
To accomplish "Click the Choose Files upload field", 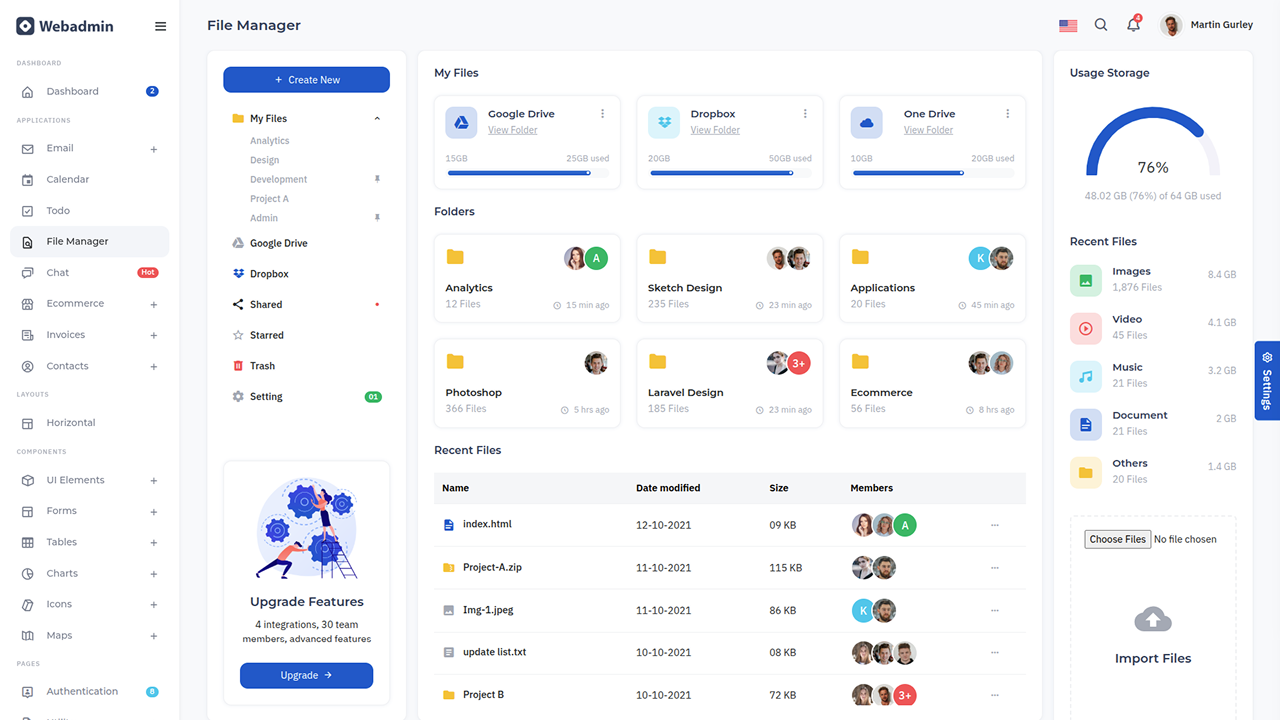I will 1117,538.
